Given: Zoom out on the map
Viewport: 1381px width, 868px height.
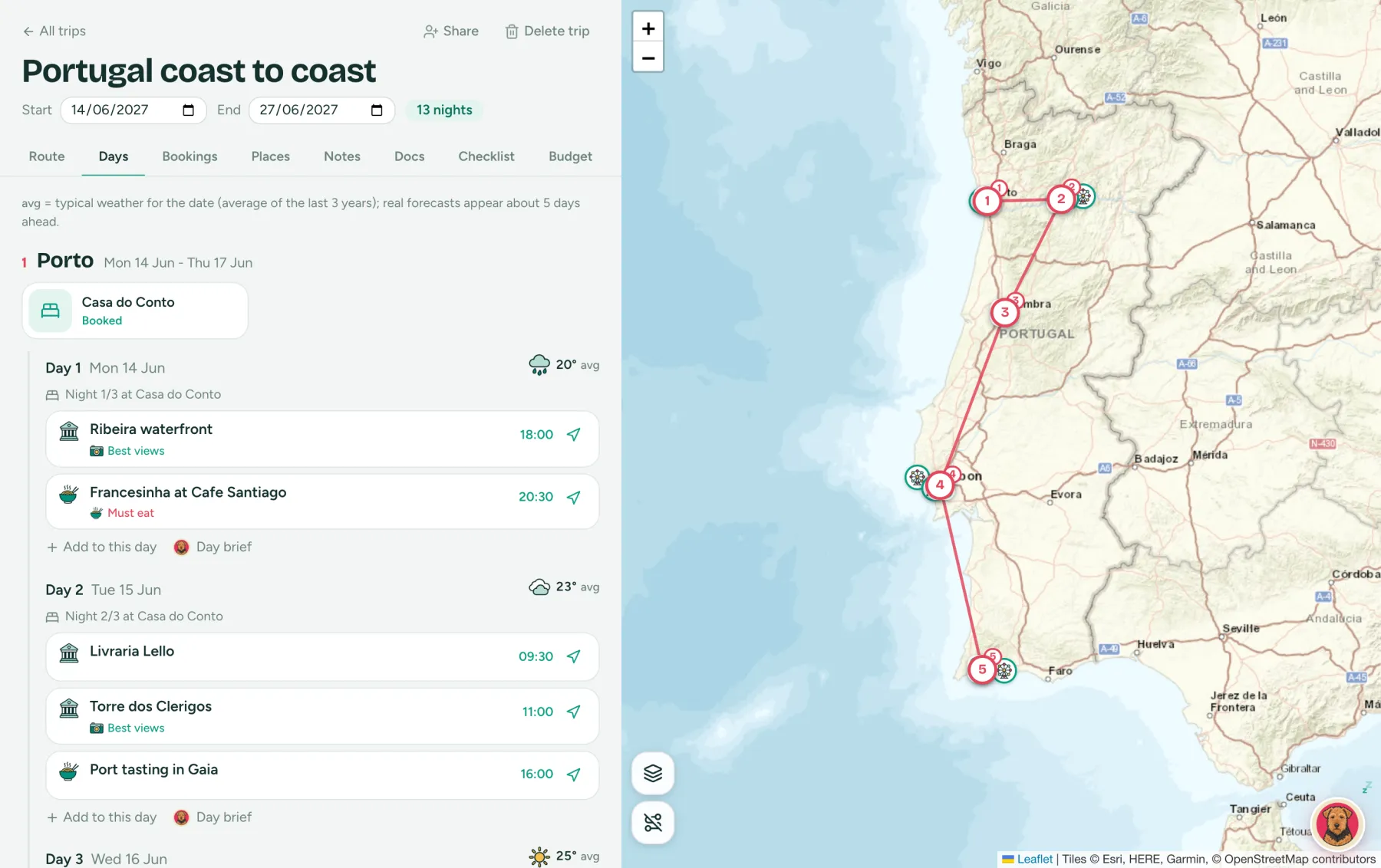Looking at the screenshot, I should 648,58.
